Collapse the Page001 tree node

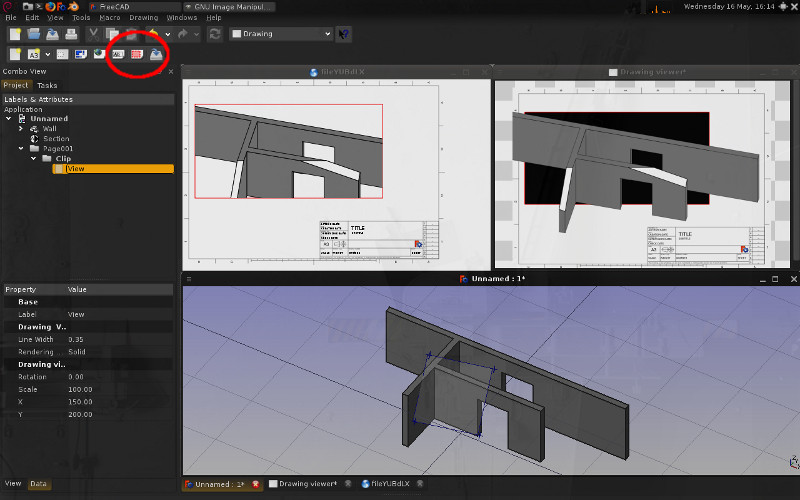pyautogui.click(x=21, y=148)
